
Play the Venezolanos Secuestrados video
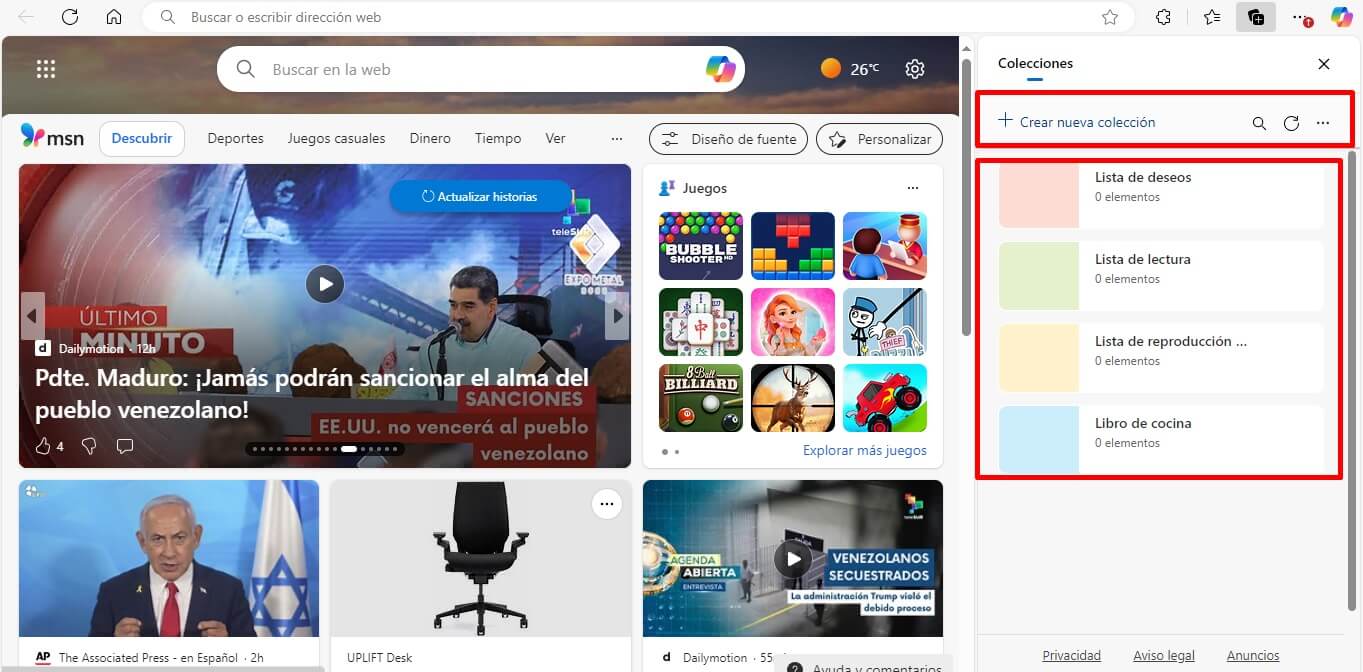(x=793, y=559)
